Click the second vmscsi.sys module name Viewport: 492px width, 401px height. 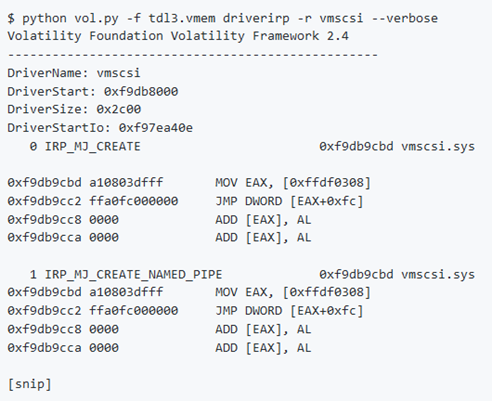[438, 274]
